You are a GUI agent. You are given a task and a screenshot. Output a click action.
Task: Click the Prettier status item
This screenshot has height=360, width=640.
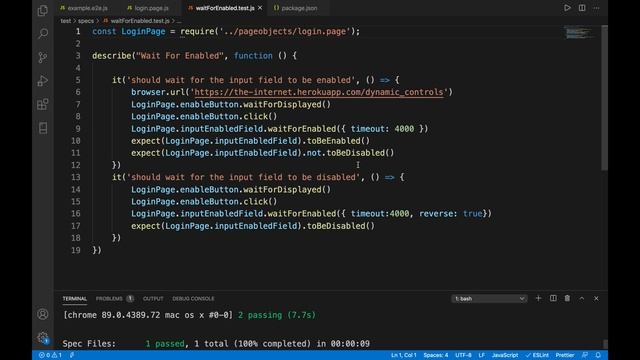(x=565, y=355)
